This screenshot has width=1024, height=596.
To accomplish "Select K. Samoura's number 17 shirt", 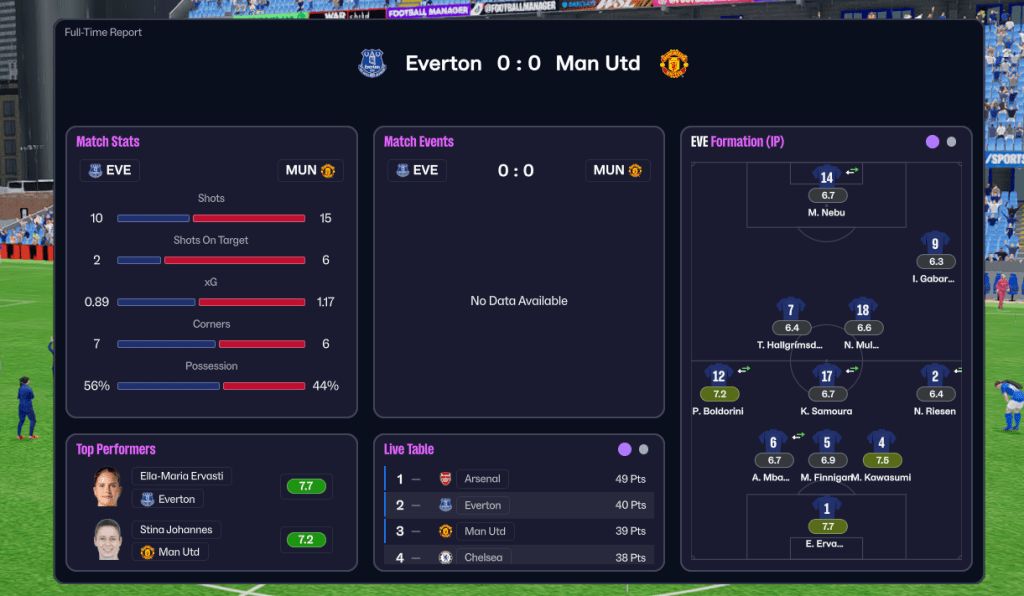I will (827, 375).
